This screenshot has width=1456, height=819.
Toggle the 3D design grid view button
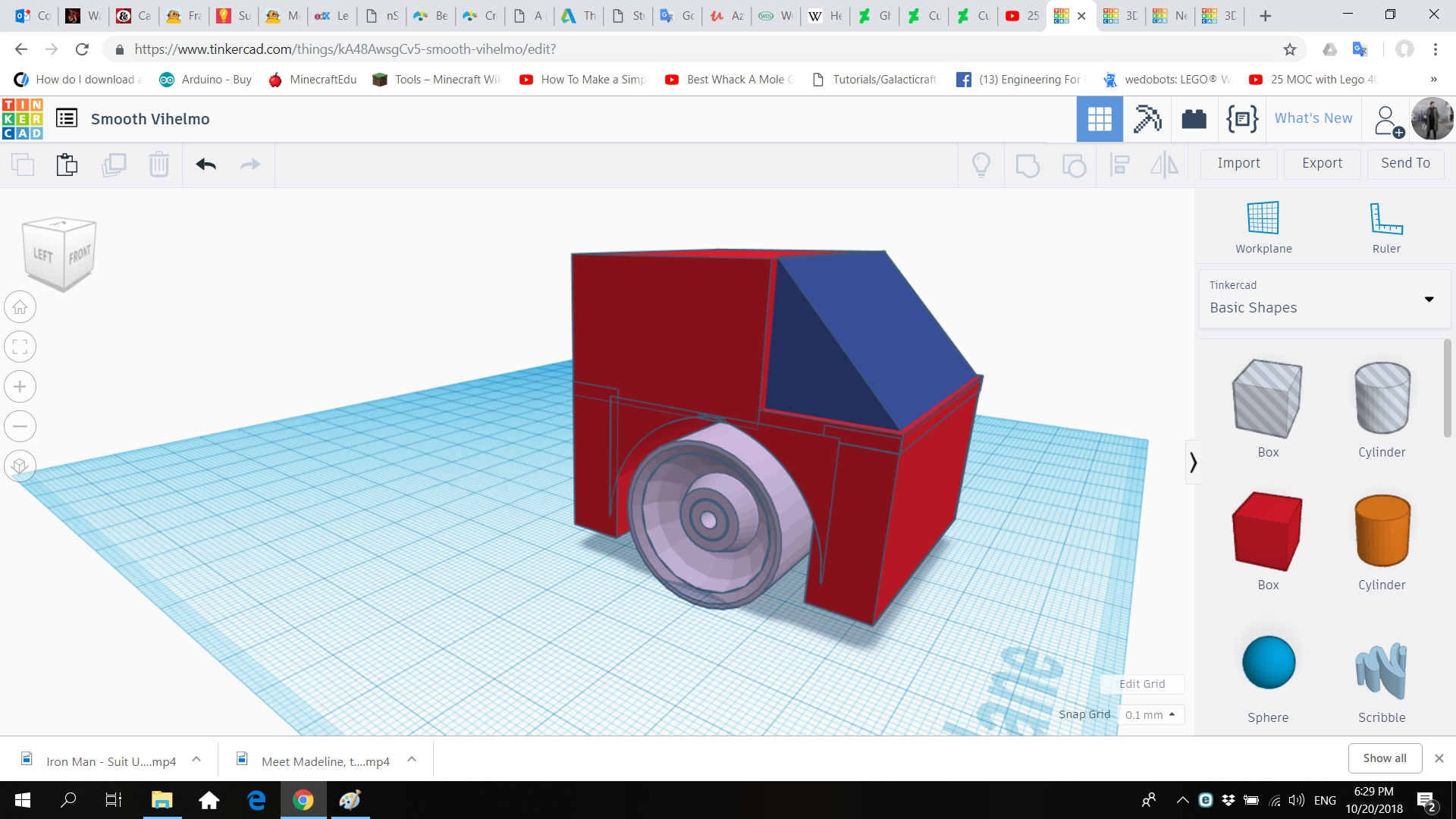coord(1099,119)
